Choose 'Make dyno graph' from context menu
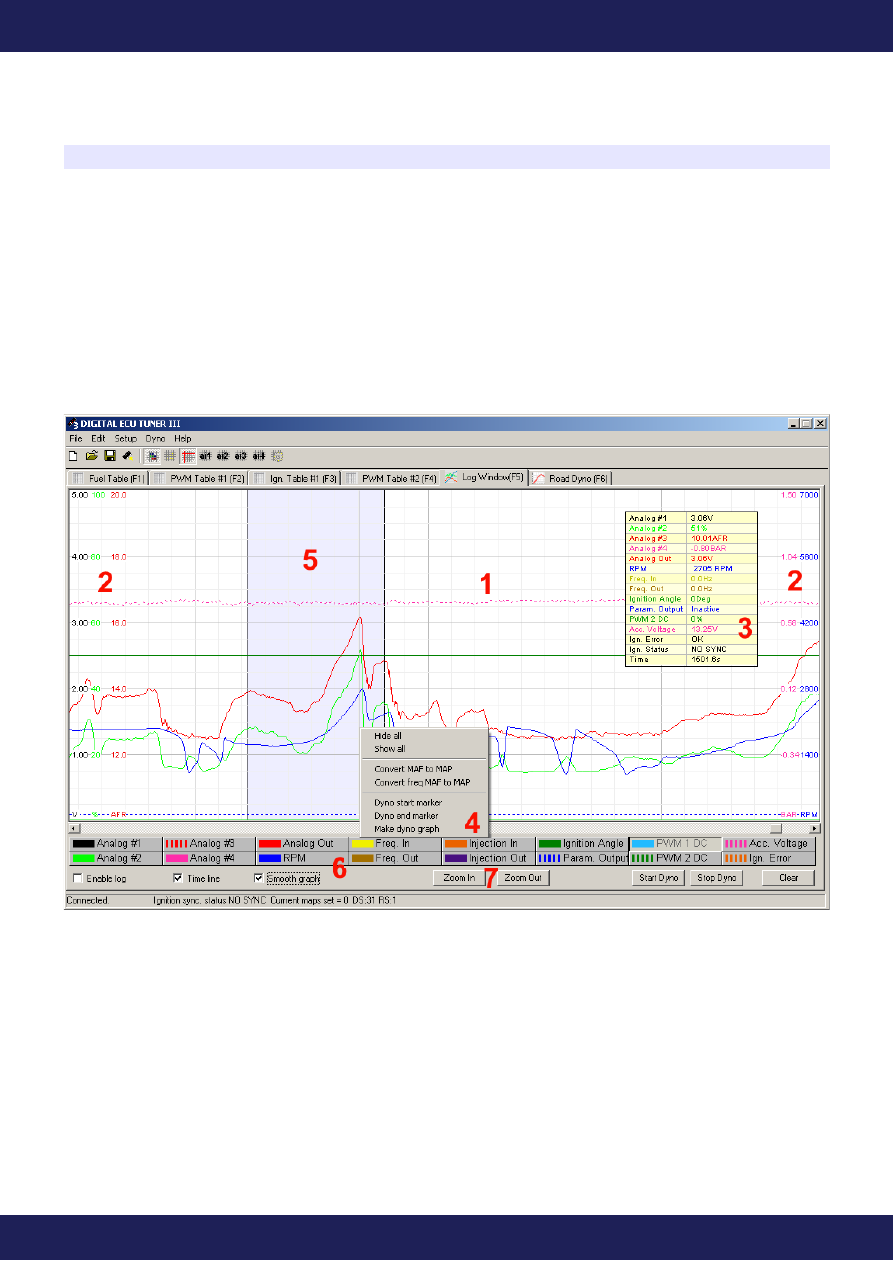 point(406,829)
